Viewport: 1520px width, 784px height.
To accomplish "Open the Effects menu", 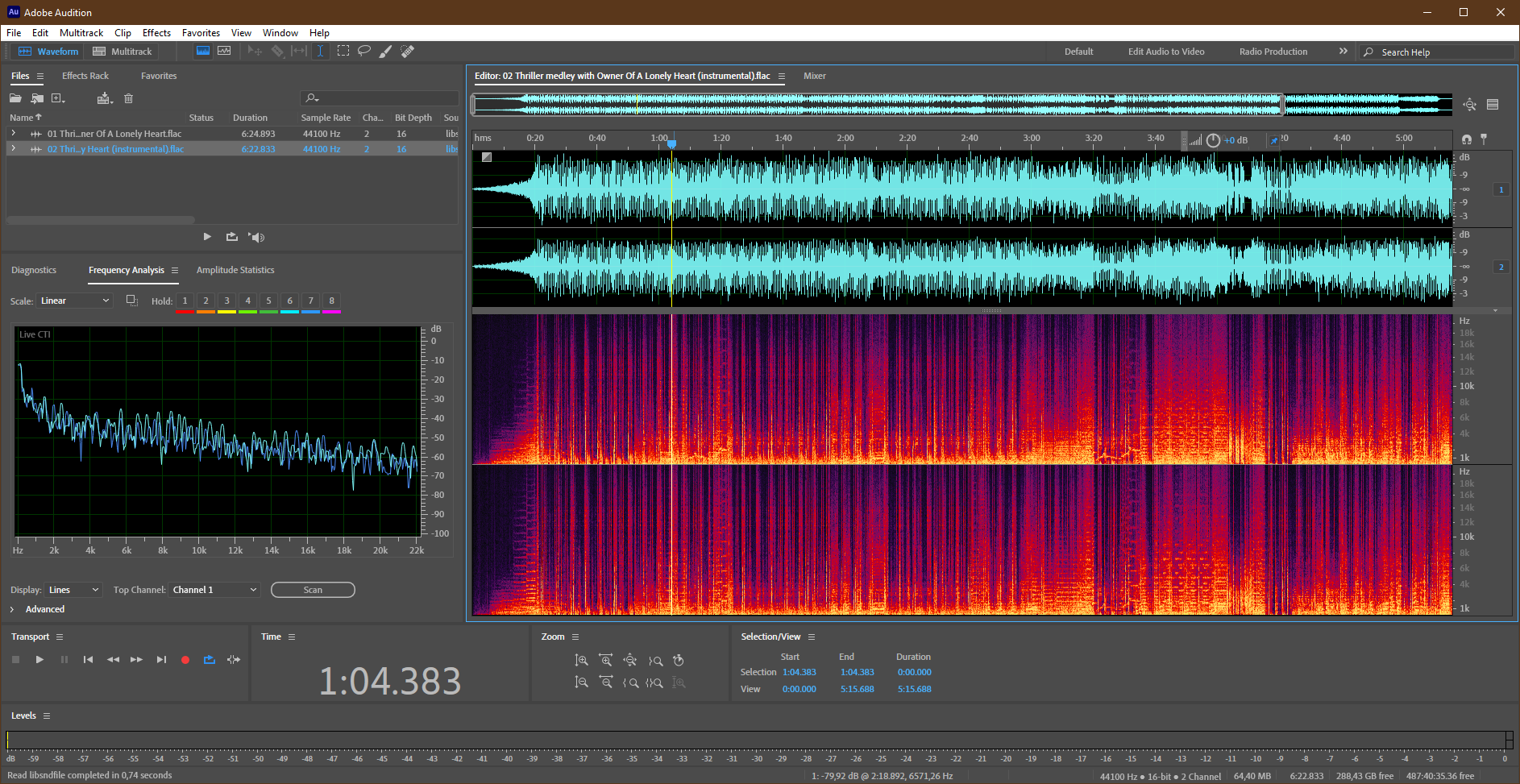I will [x=156, y=33].
